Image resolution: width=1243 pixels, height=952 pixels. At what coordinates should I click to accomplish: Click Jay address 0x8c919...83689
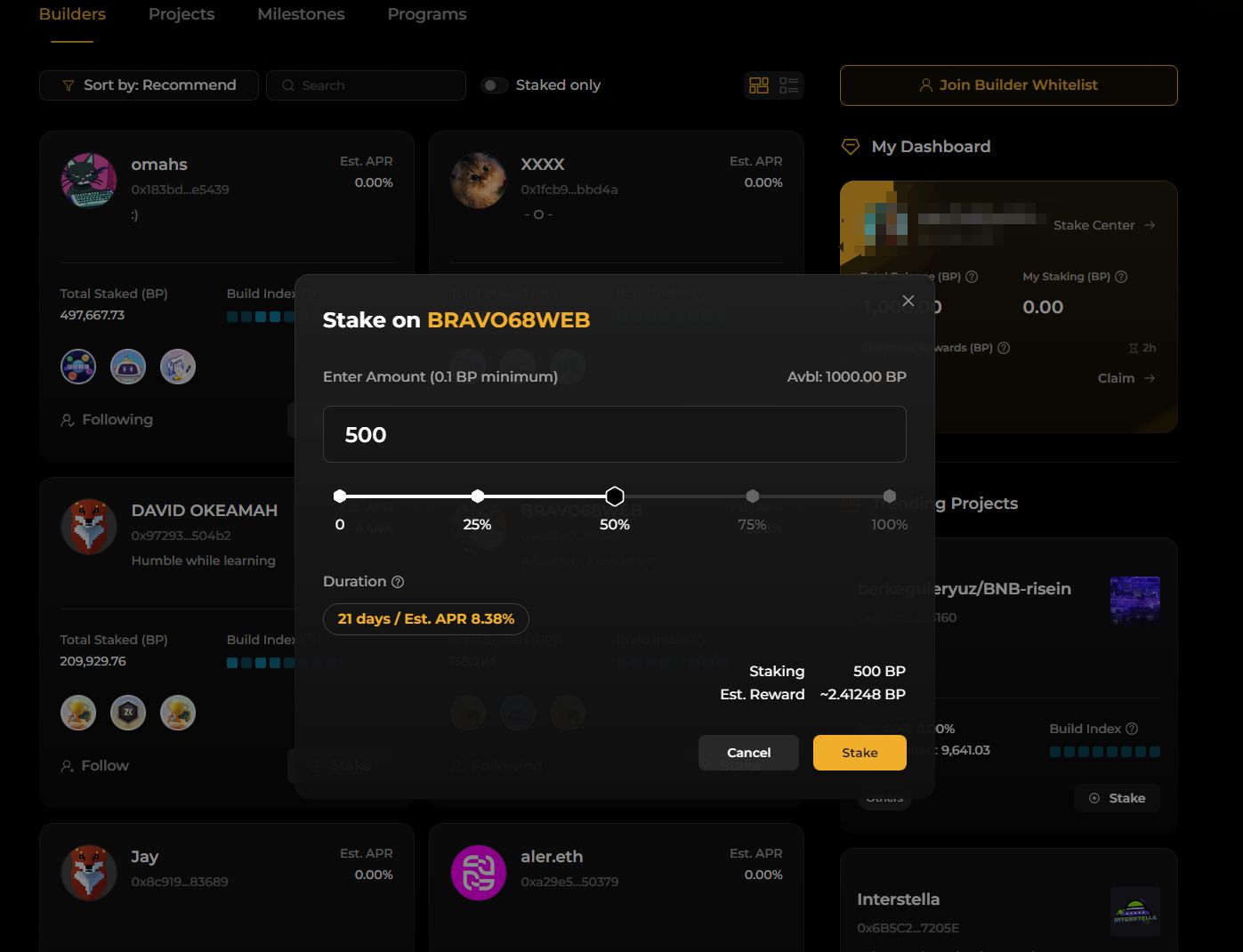coord(180,882)
